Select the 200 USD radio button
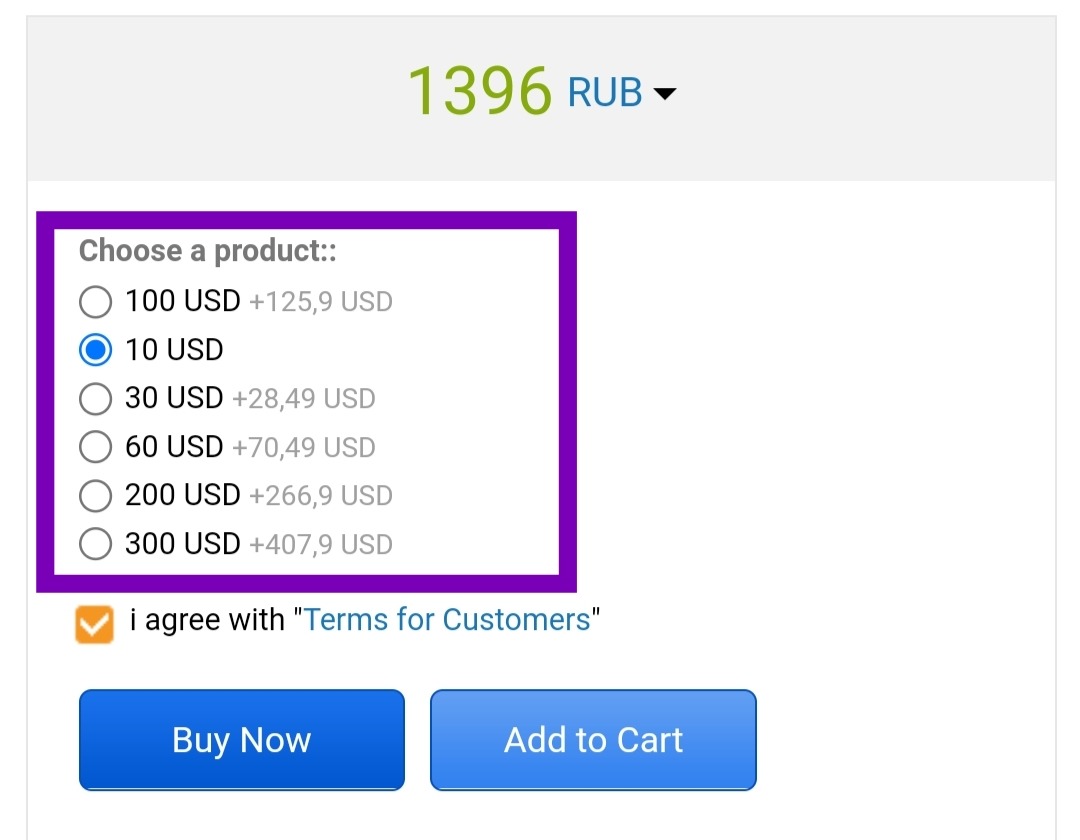 click(x=95, y=495)
